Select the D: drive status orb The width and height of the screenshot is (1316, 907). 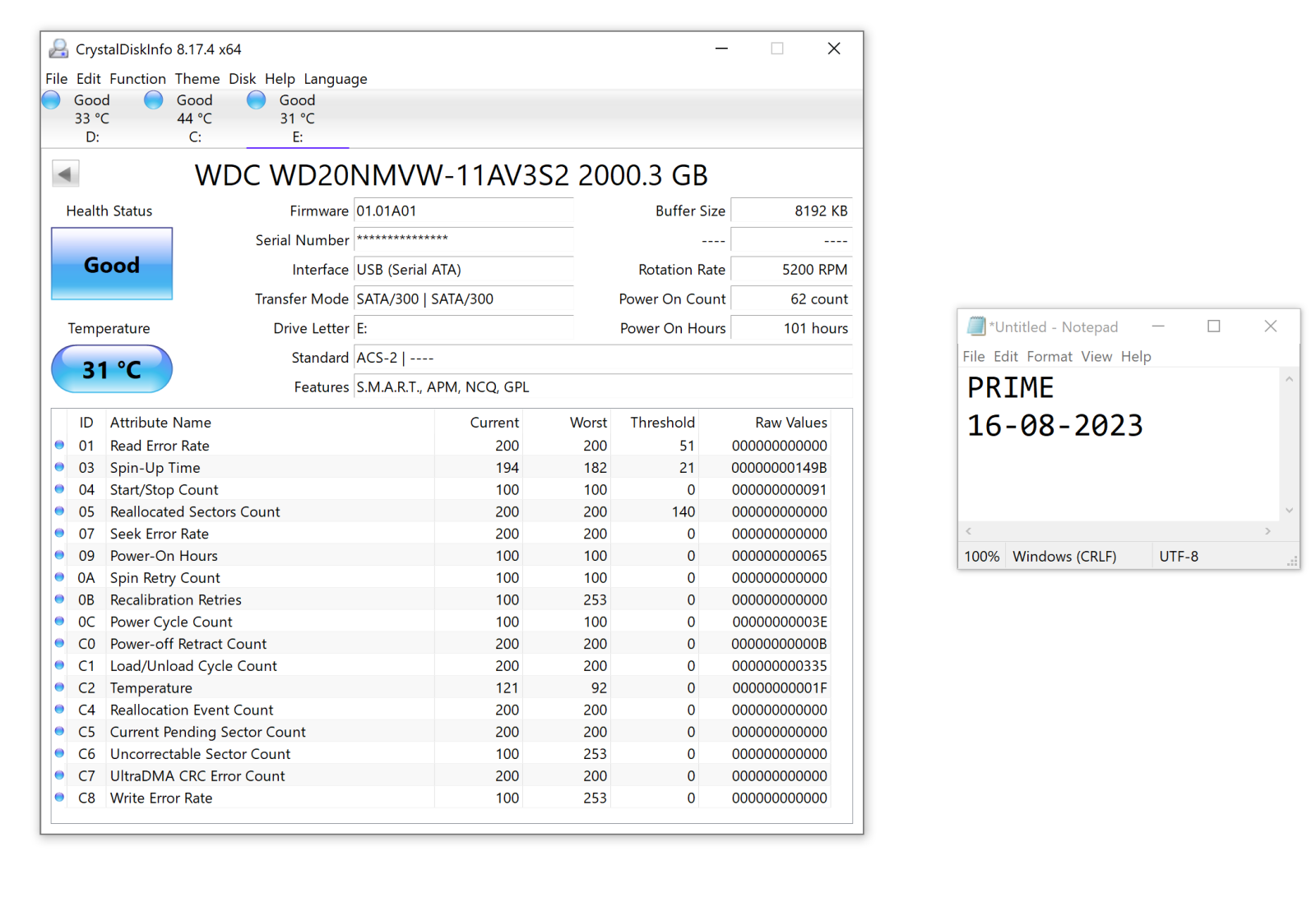pyautogui.click(x=51, y=100)
